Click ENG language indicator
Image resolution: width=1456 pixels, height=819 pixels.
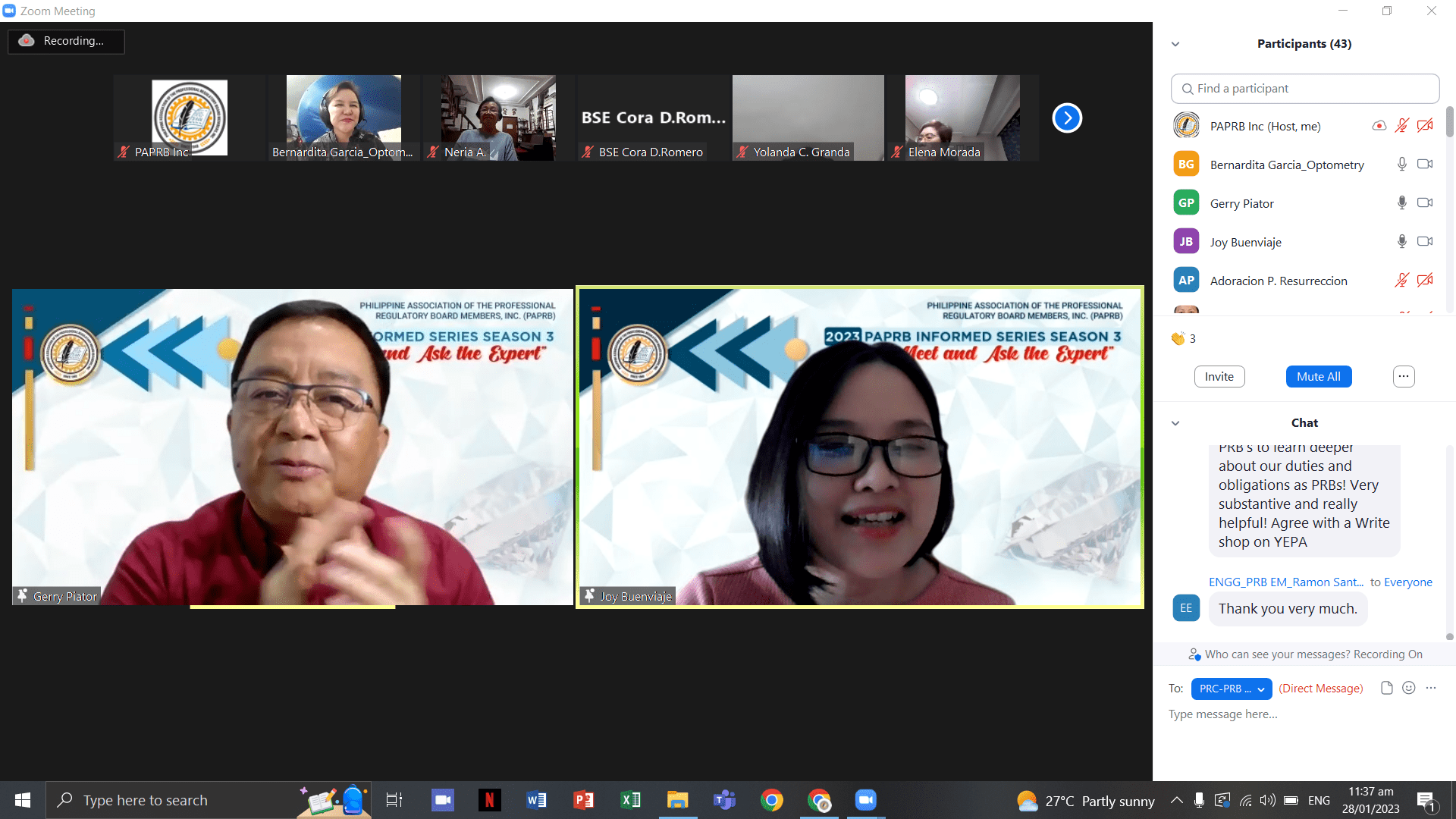click(1319, 801)
